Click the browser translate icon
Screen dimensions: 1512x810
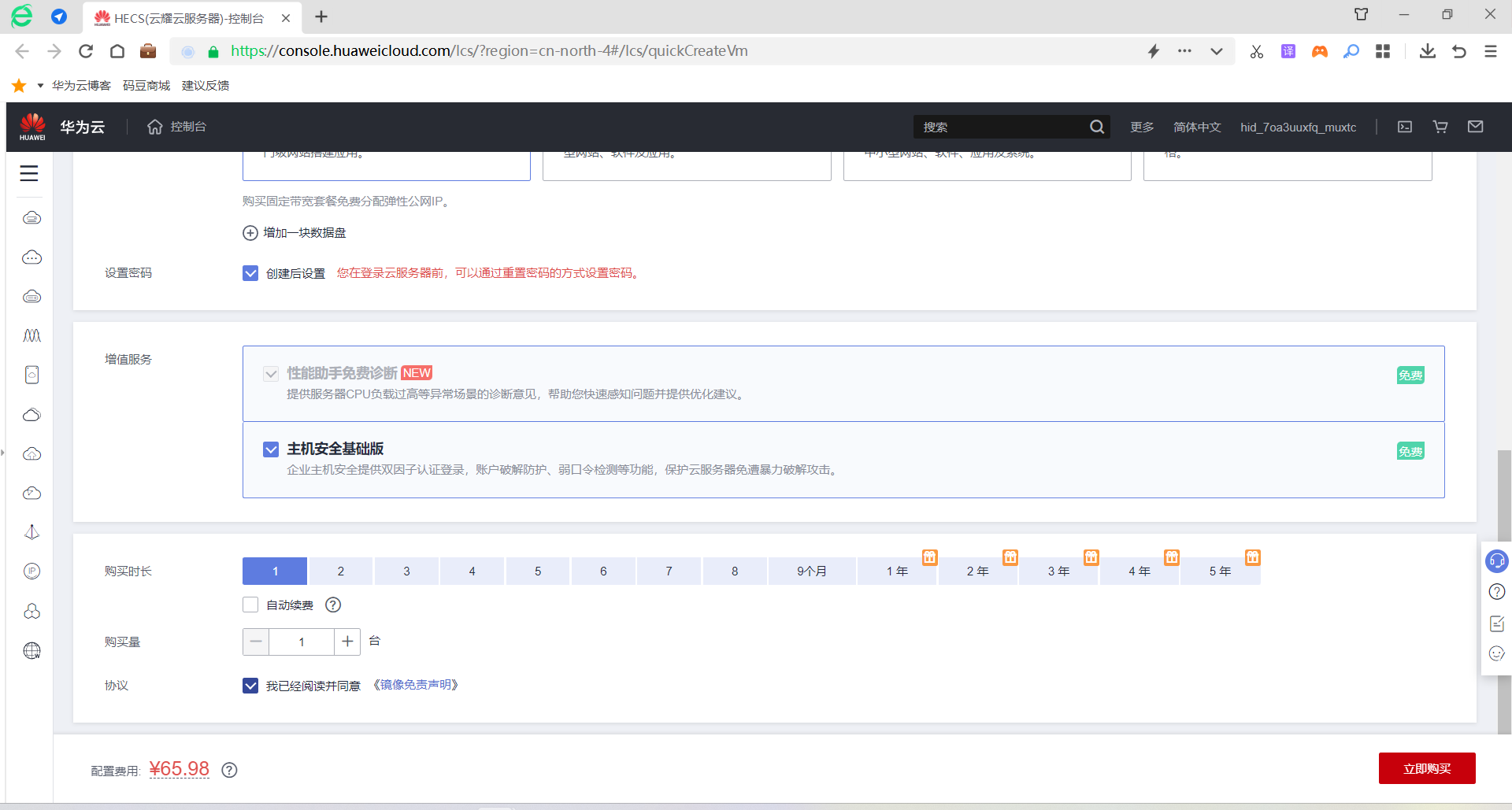tap(1288, 51)
